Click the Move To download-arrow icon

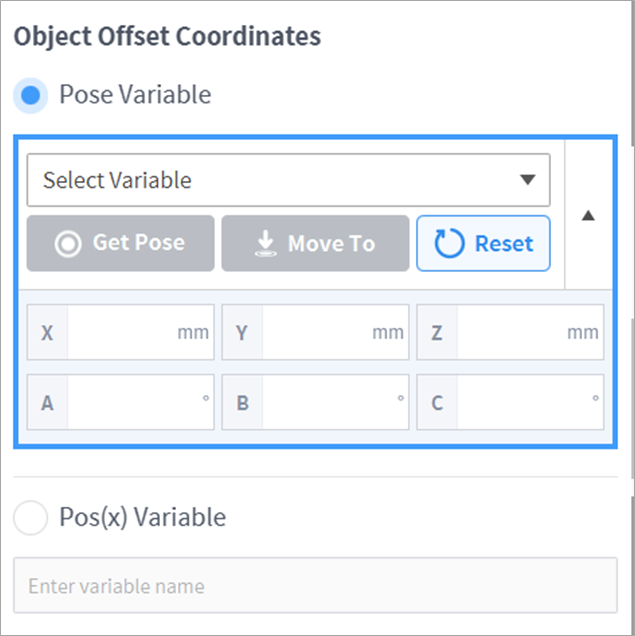click(264, 244)
